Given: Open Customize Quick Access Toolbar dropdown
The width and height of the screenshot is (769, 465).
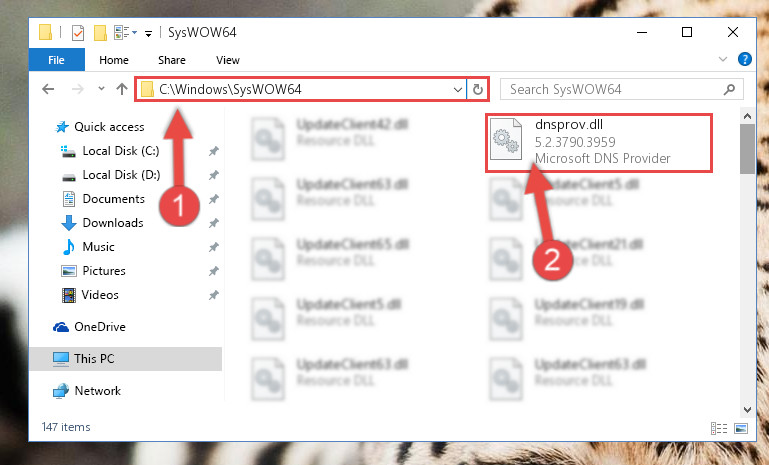Looking at the screenshot, I should click(148, 33).
